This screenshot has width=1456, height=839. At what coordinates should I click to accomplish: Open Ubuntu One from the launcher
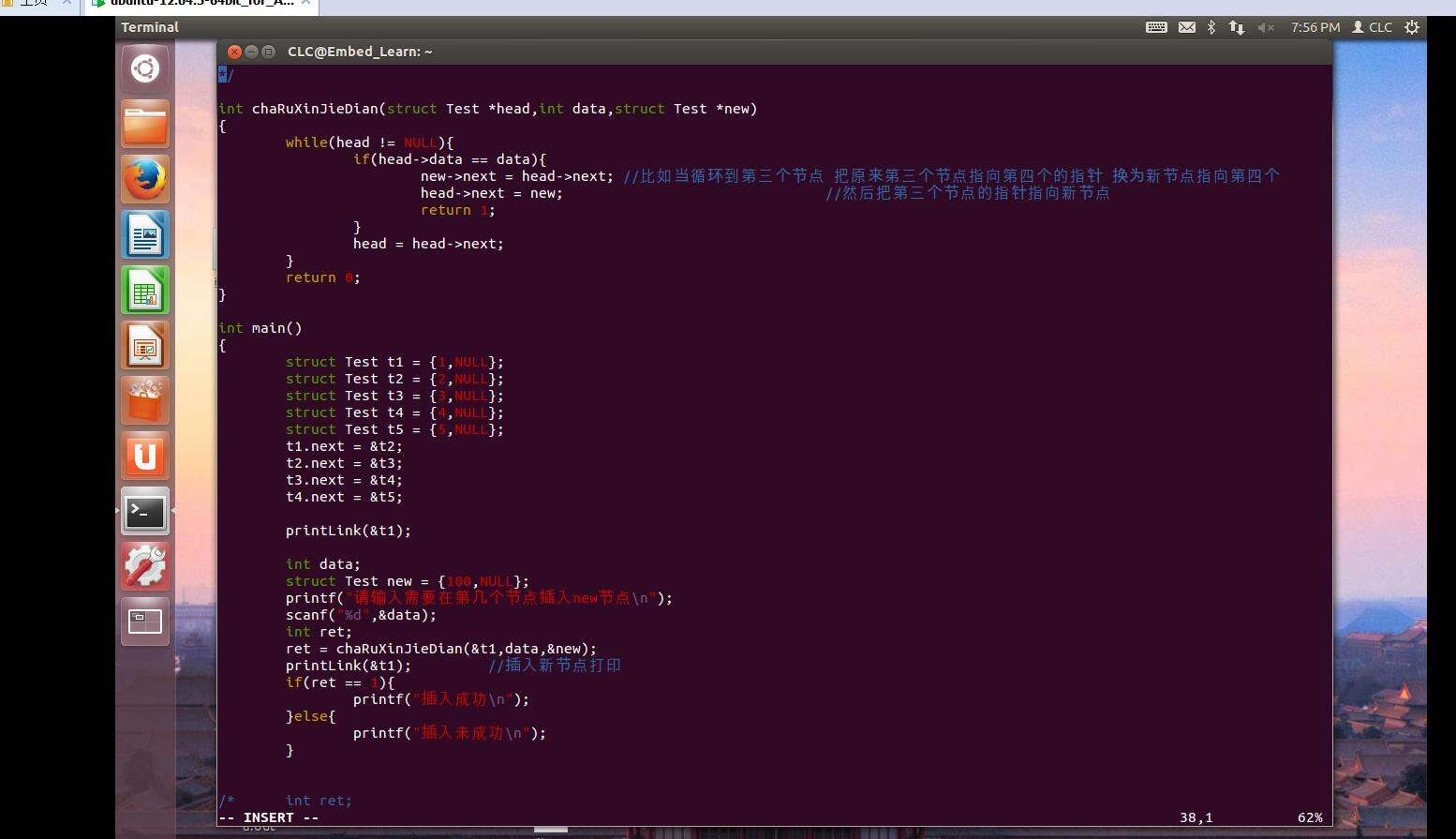145,457
